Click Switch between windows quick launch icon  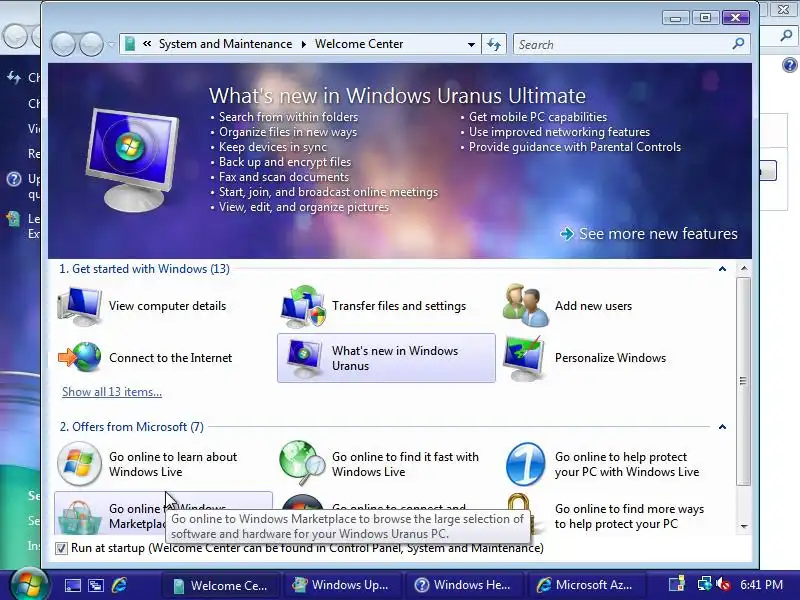[x=96, y=585]
